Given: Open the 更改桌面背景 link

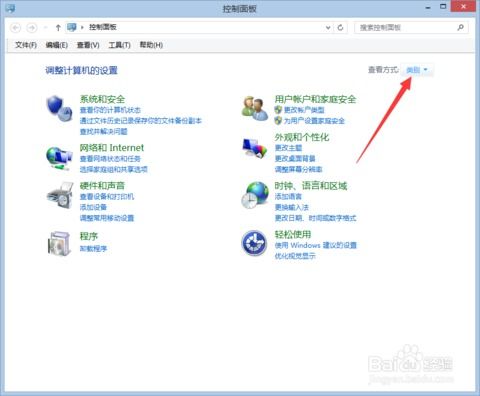Looking at the screenshot, I should pyautogui.click(x=295, y=158).
